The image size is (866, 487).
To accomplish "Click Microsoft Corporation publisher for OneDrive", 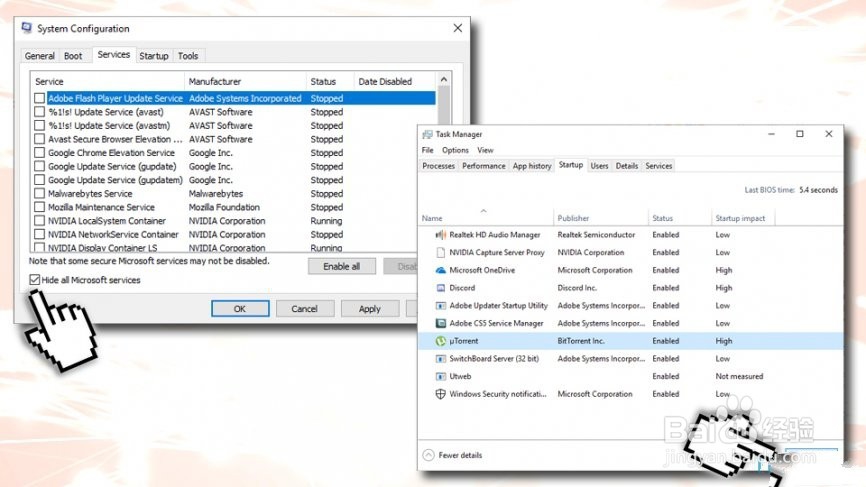I will click(x=595, y=270).
